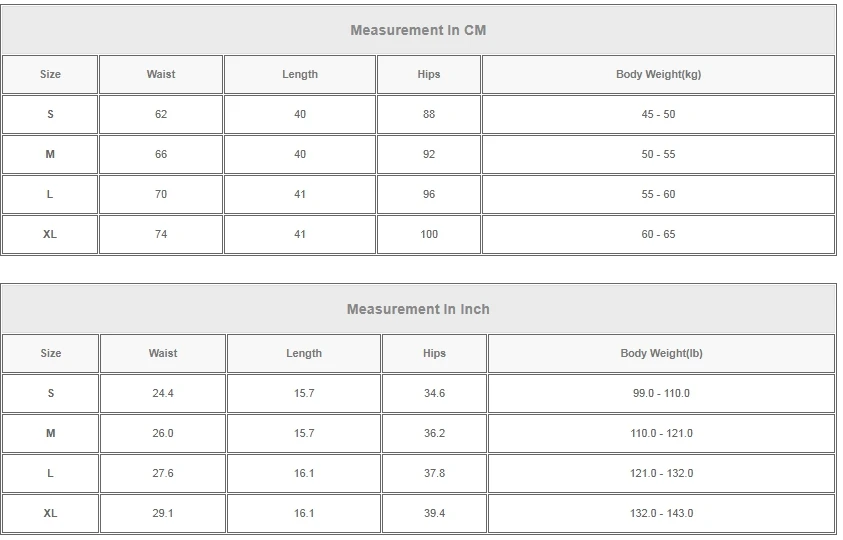Select the "Body Weight(kg)" column header
The image size is (843, 540).
[658, 74]
